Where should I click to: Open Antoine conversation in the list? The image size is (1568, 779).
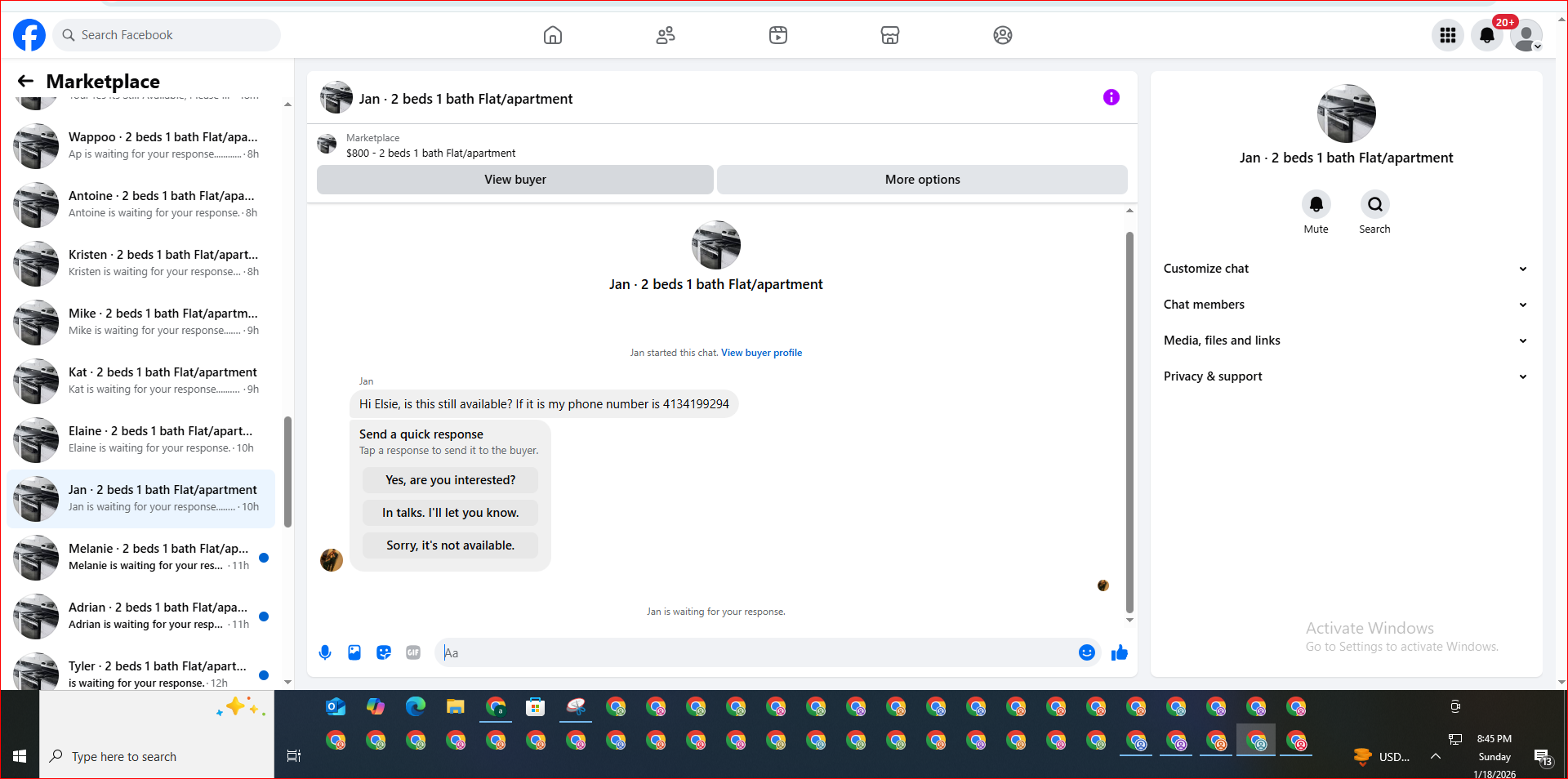[140, 204]
